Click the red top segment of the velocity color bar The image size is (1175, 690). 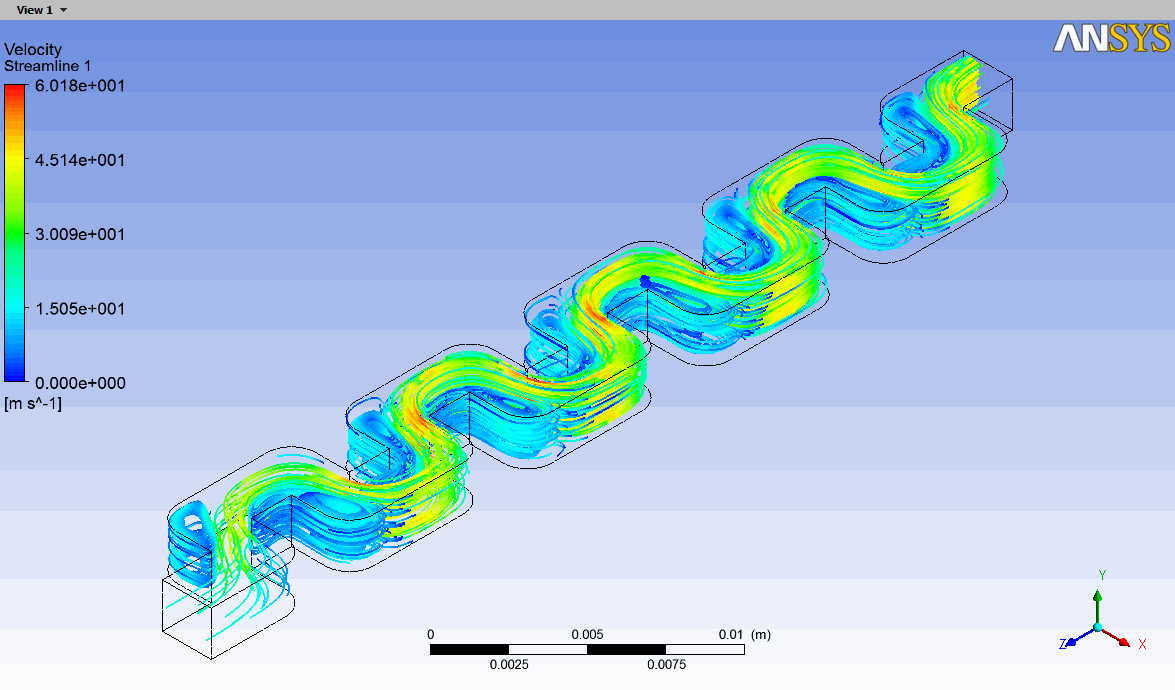14,90
